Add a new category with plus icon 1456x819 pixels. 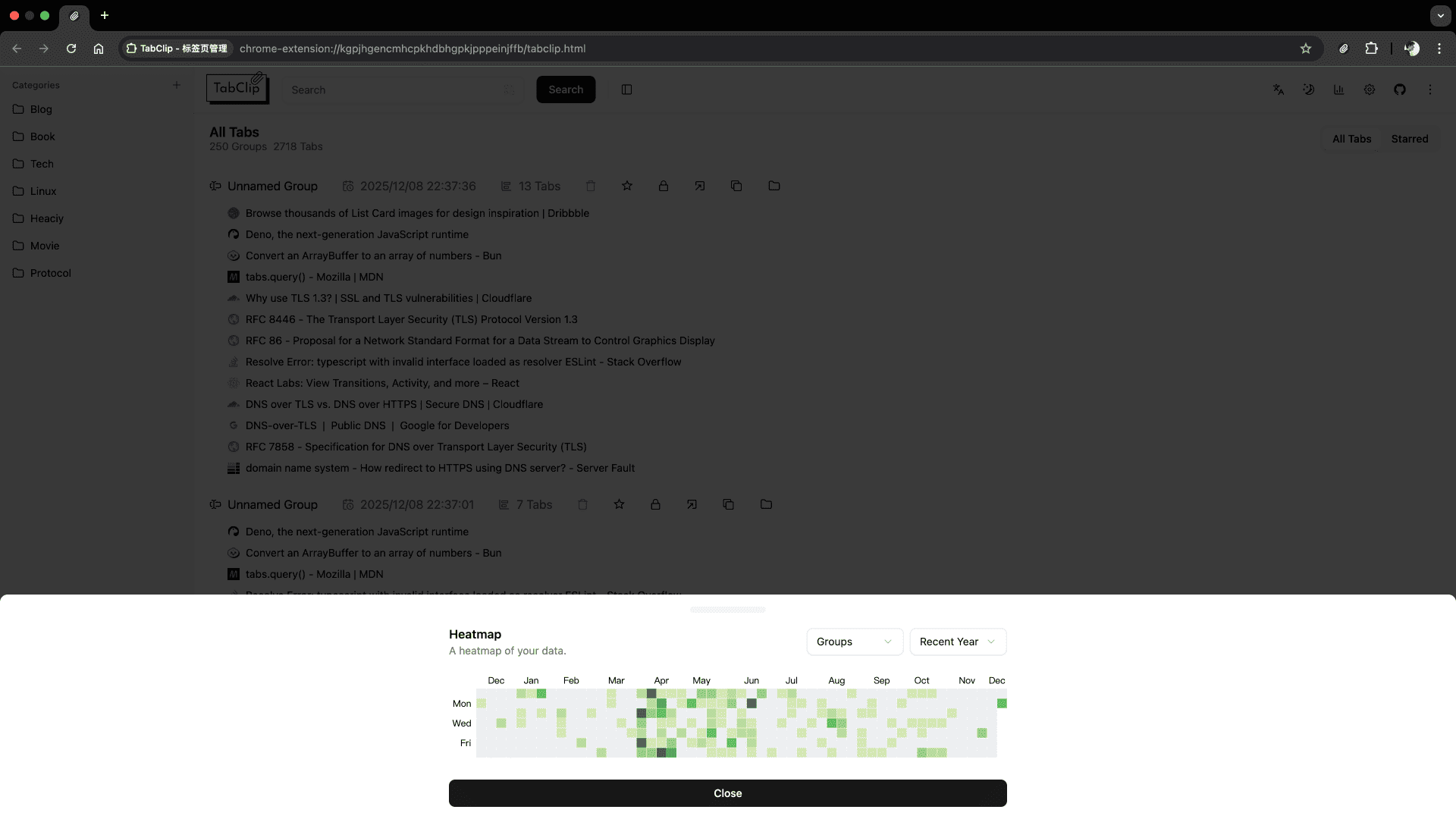click(x=177, y=85)
